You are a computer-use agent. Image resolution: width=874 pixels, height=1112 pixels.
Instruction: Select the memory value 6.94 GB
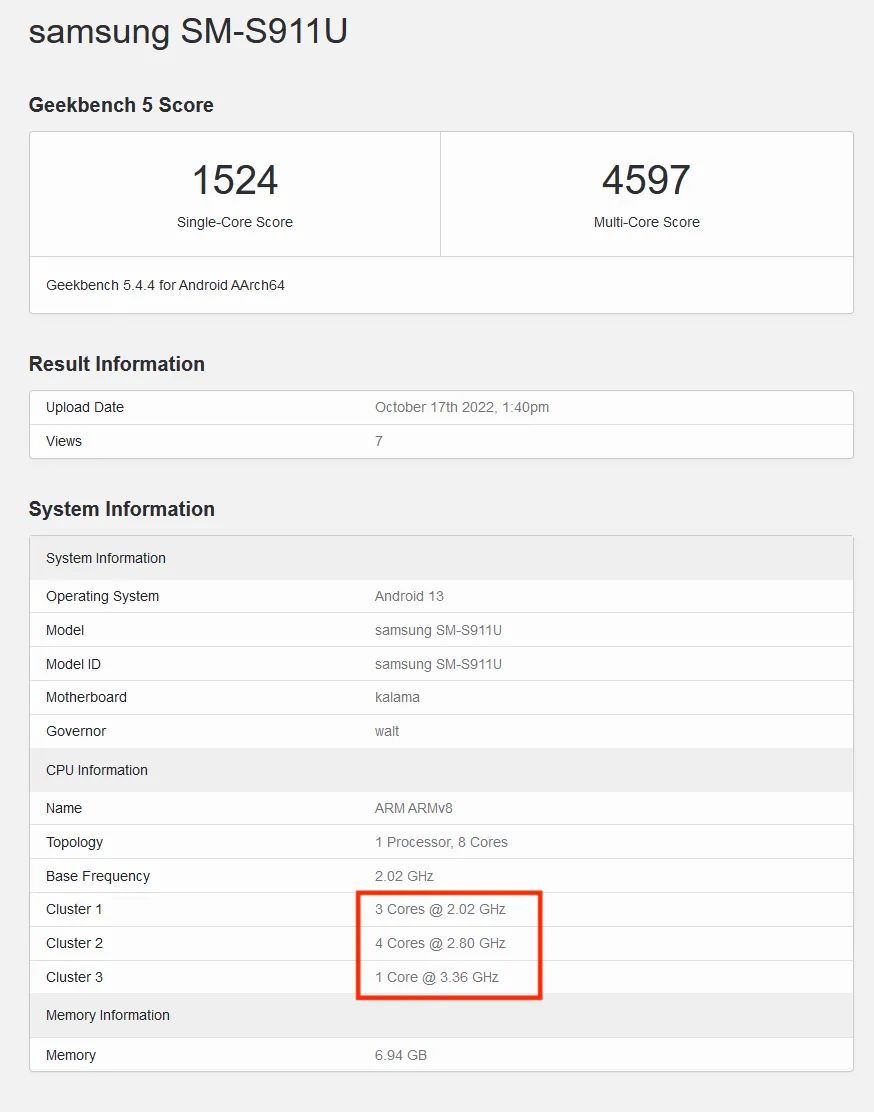tap(400, 1055)
